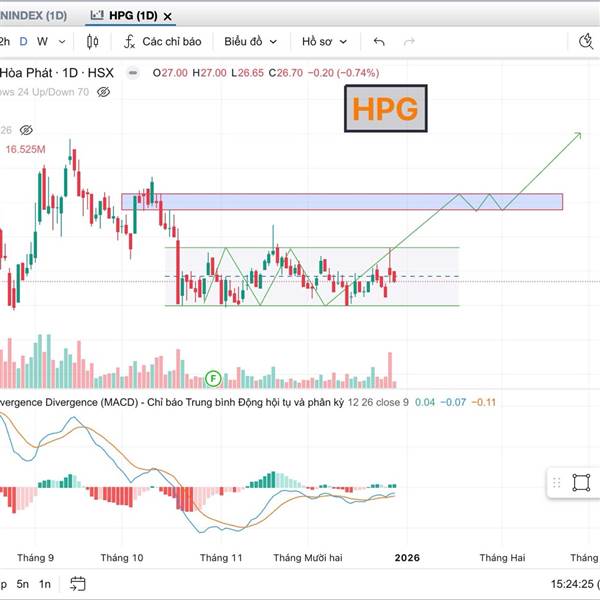600x600 pixels.
Task: Click the Tháng 10 time axis label
Action: (x=122, y=558)
